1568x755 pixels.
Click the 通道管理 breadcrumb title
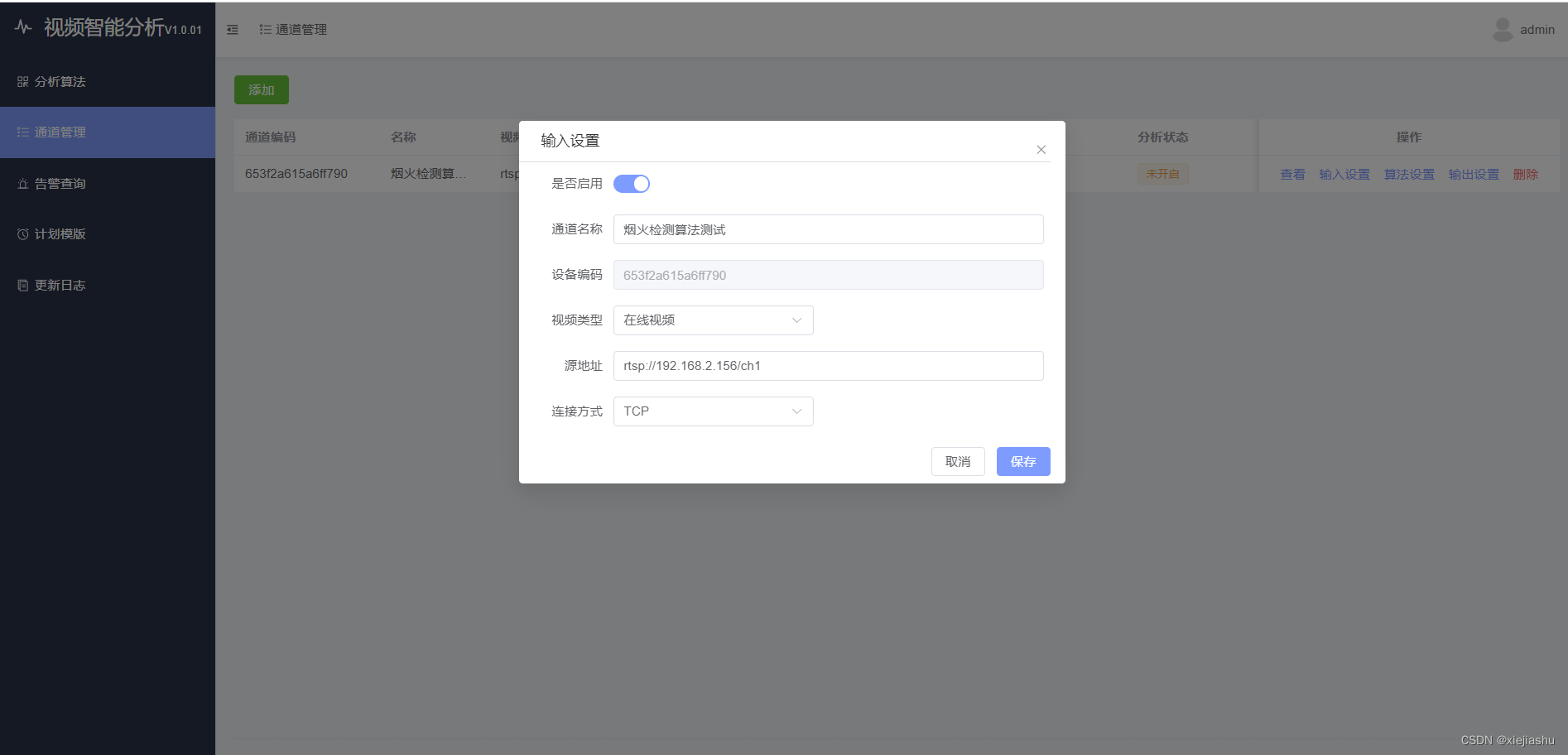click(x=301, y=30)
